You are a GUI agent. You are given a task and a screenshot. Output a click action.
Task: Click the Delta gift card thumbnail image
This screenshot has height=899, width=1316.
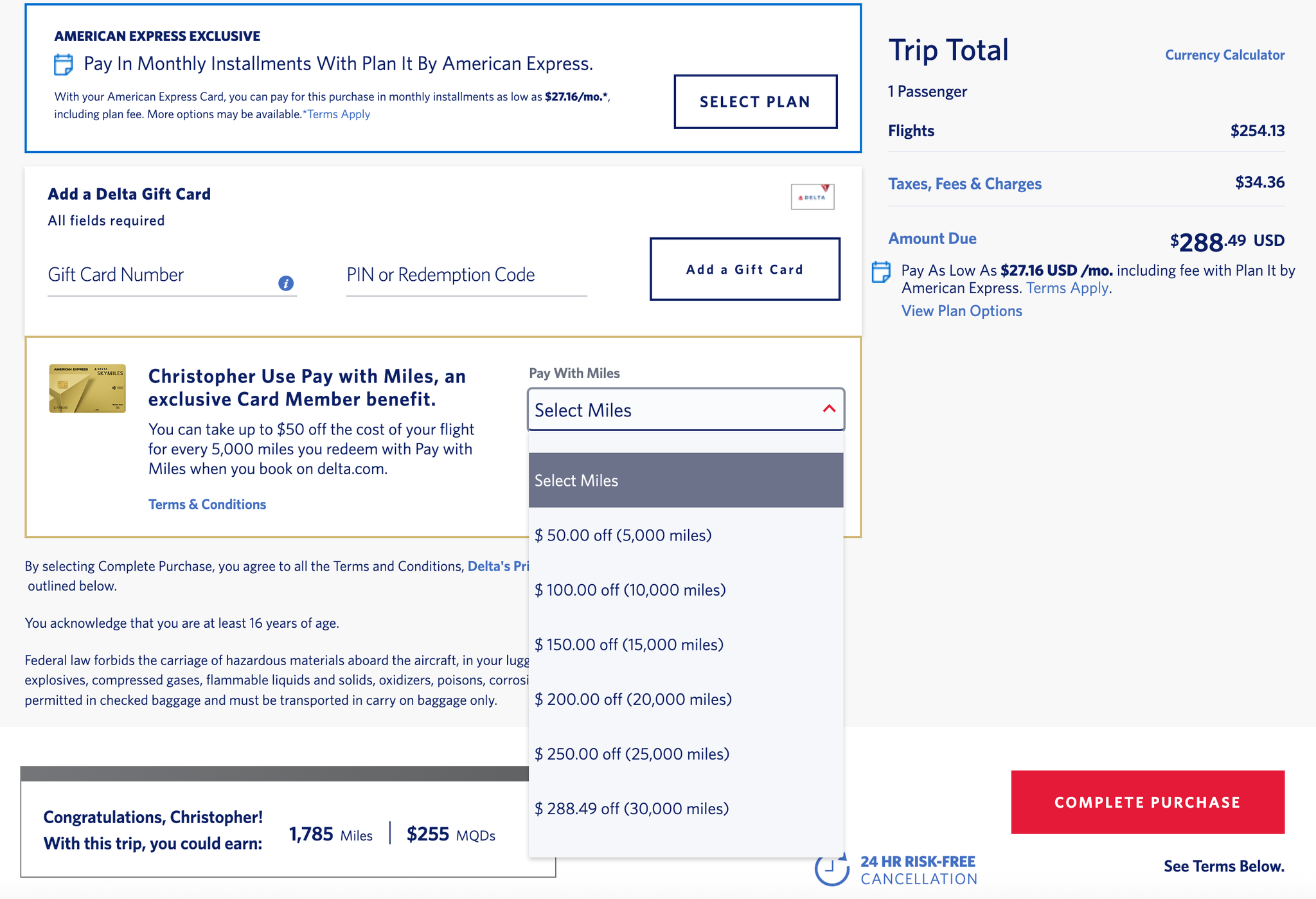point(813,196)
